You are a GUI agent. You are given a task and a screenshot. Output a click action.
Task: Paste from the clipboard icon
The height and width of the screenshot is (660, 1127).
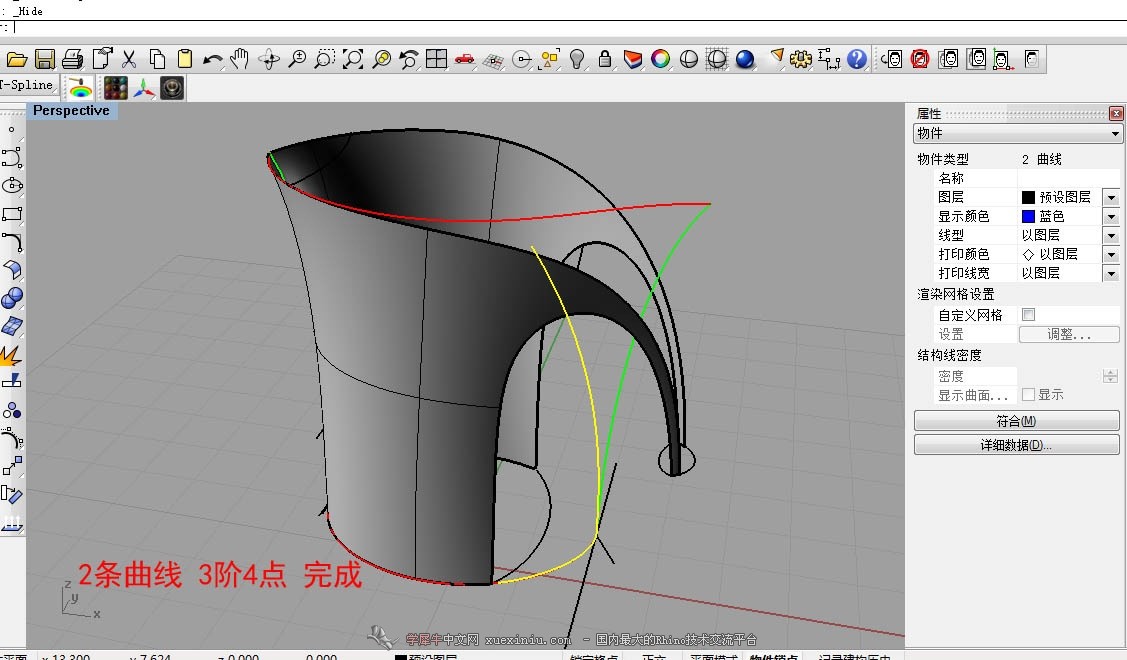pos(185,59)
